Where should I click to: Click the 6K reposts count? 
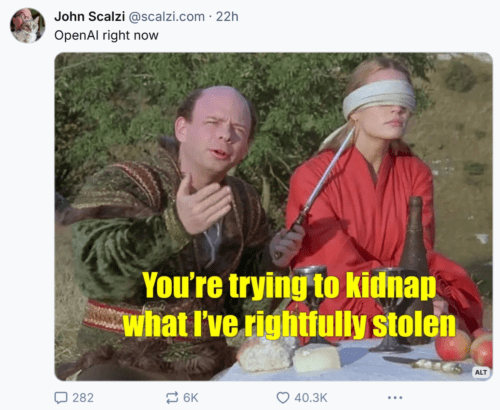pyautogui.click(x=191, y=398)
